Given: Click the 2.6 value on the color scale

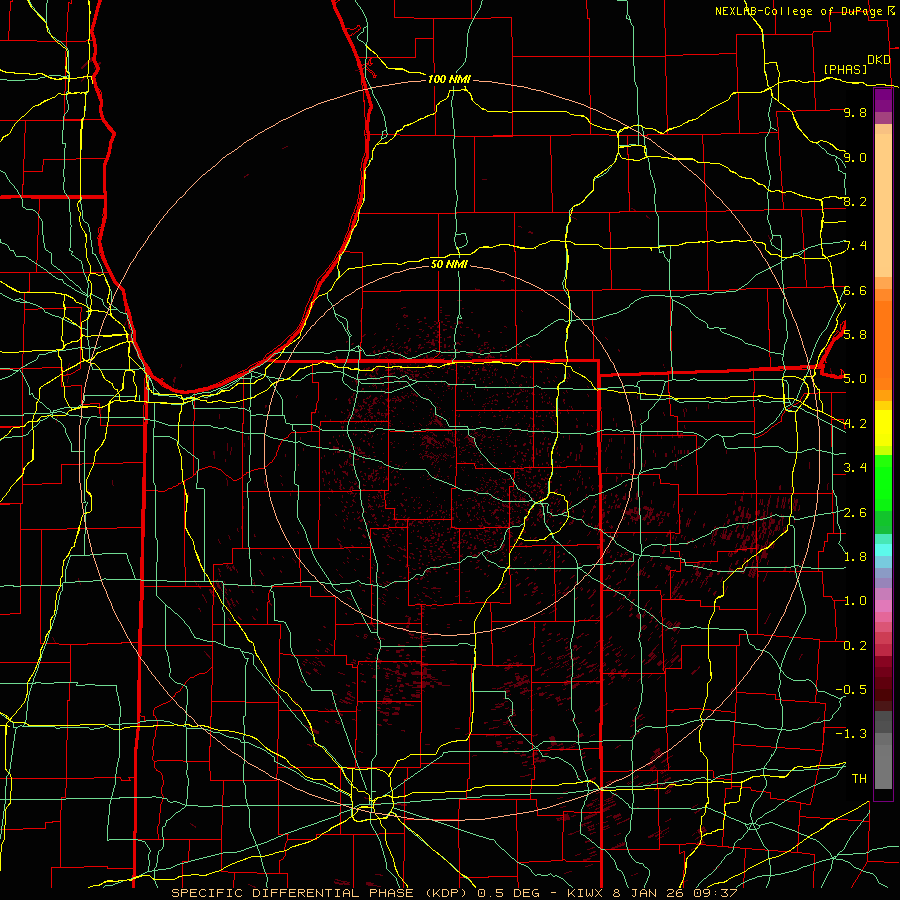Looking at the screenshot, I should (x=855, y=512).
